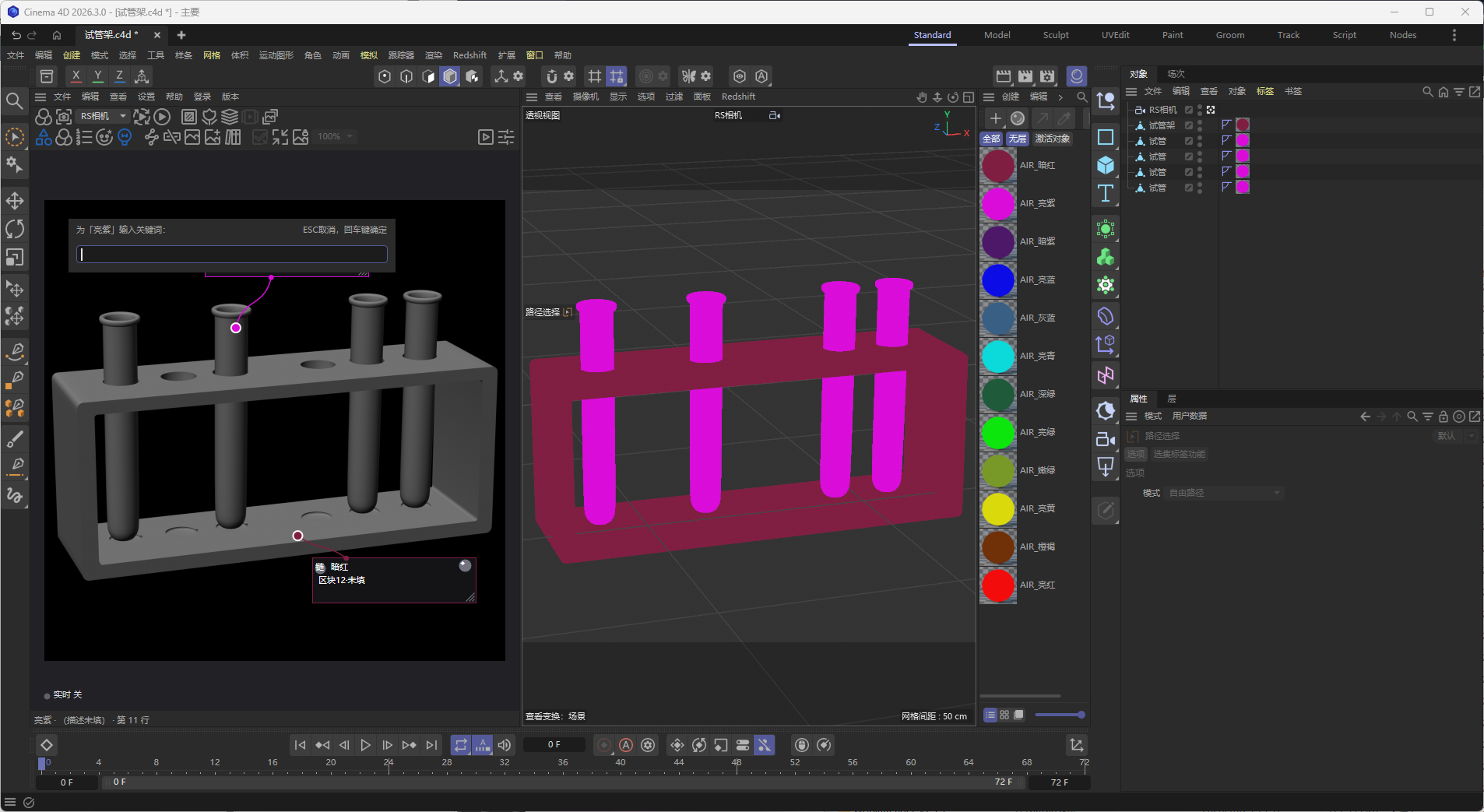Click the 选集标签功能 button
The image size is (1484, 812).
pyautogui.click(x=1179, y=454)
